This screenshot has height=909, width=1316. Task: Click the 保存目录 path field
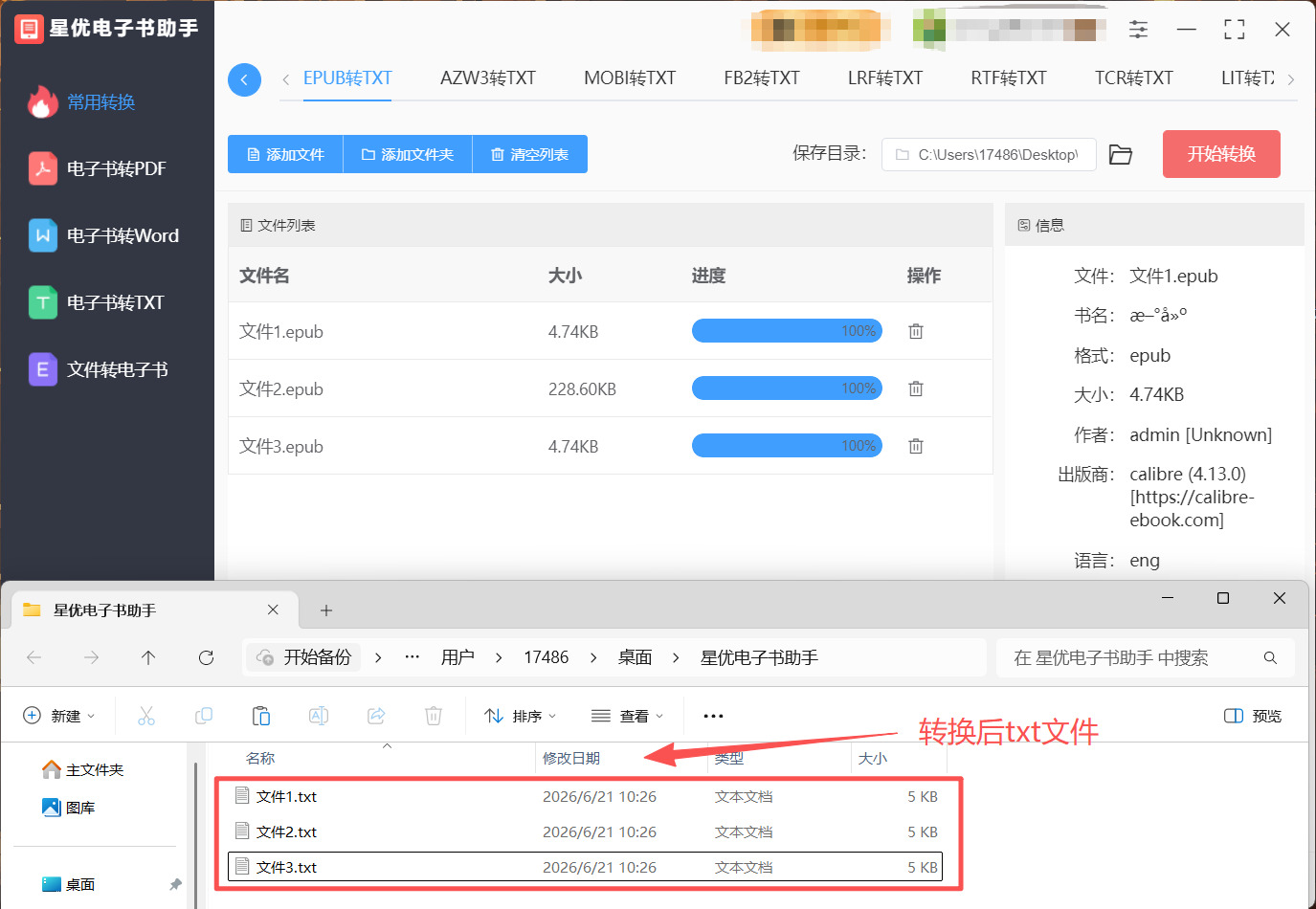point(989,154)
